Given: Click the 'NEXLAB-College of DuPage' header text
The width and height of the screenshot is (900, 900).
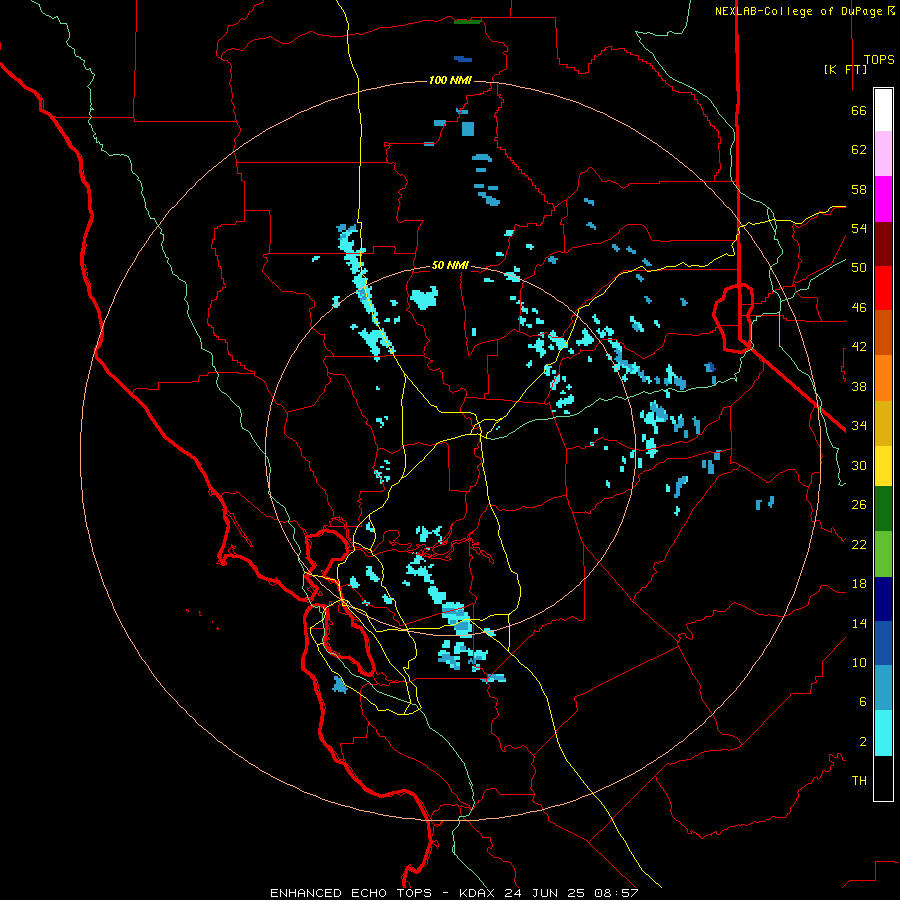Looking at the screenshot, I should (x=800, y=11).
